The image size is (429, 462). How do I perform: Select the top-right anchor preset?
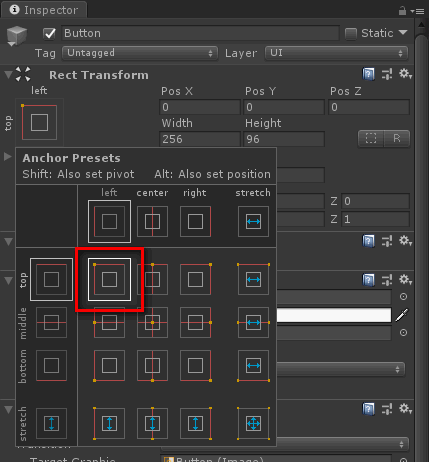tap(195, 279)
